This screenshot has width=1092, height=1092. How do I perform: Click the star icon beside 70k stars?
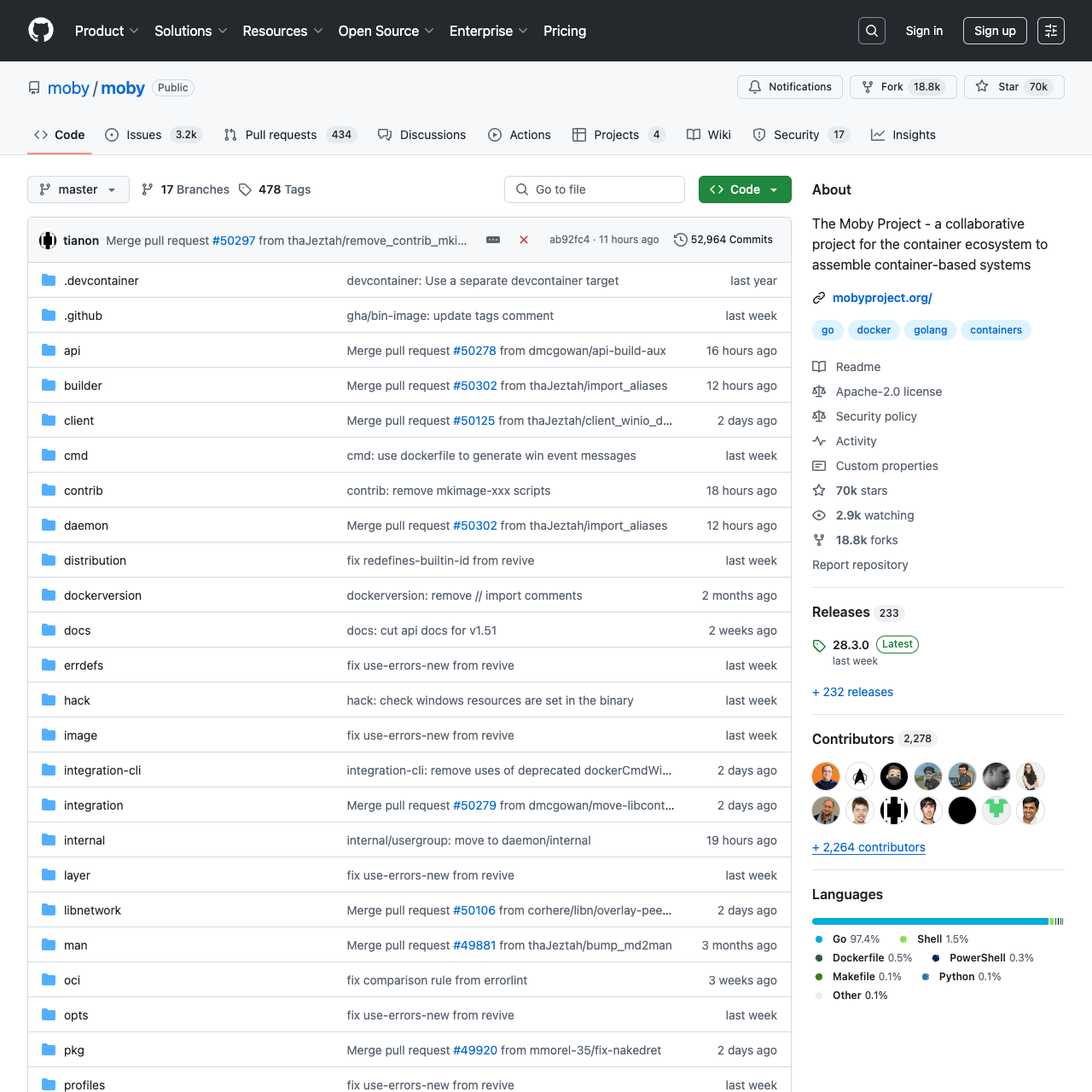(819, 491)
